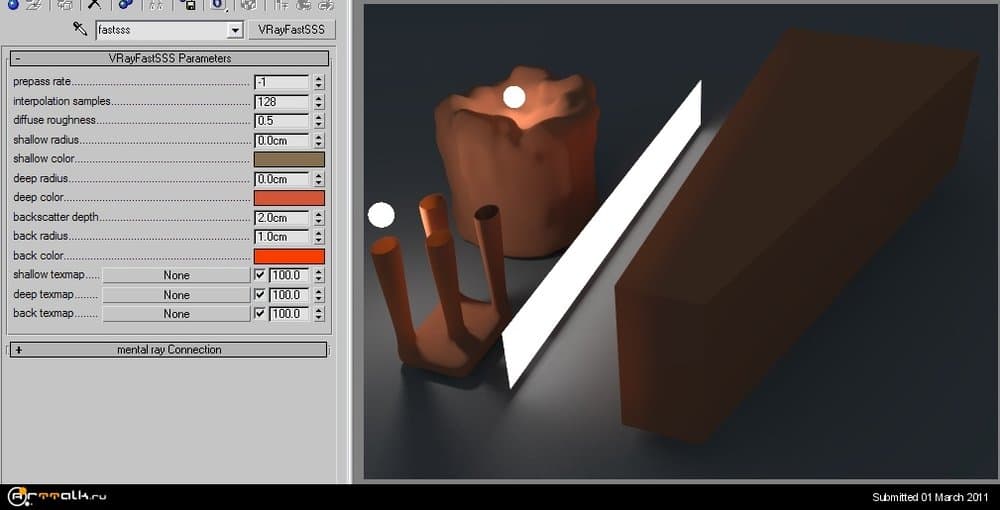Click the Get Material blue sphere icon
Viewport: 1000px width, 510px height.
[12, 5]
